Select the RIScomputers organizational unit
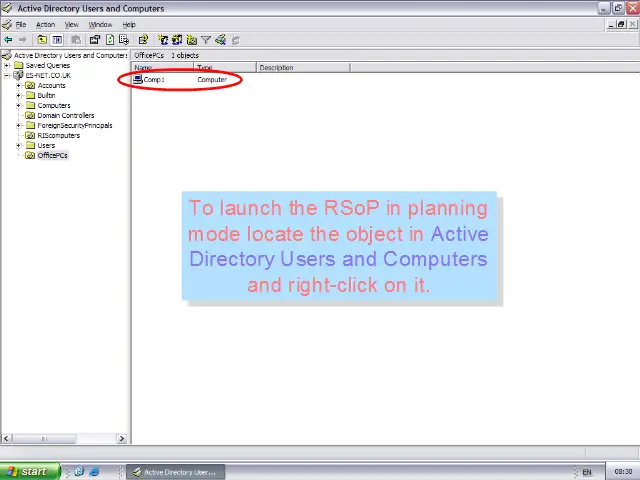640x480 pixels. [x=59, y=136]
